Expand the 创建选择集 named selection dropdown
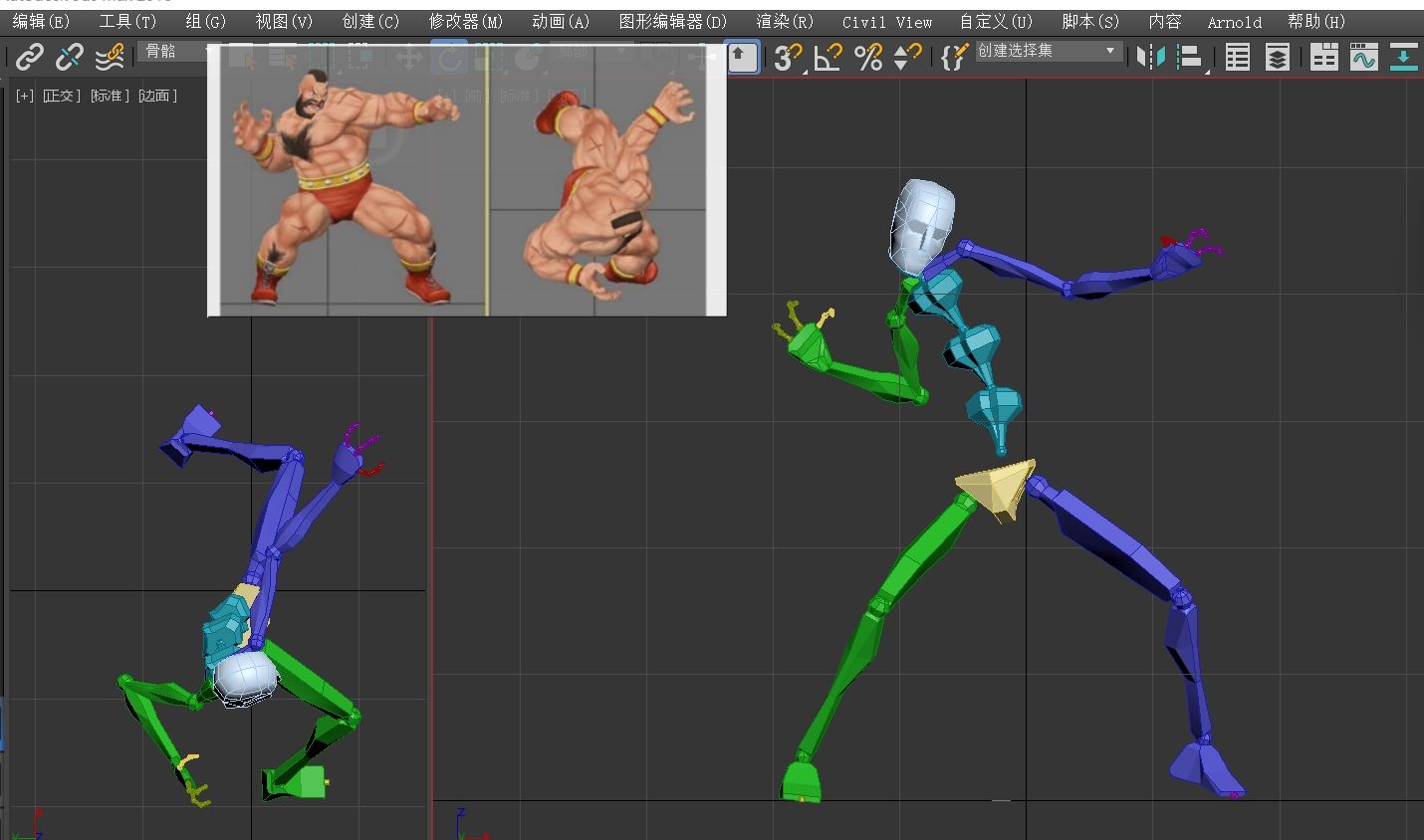This screenshot has width=1424, height=840. pos(1049,51)
